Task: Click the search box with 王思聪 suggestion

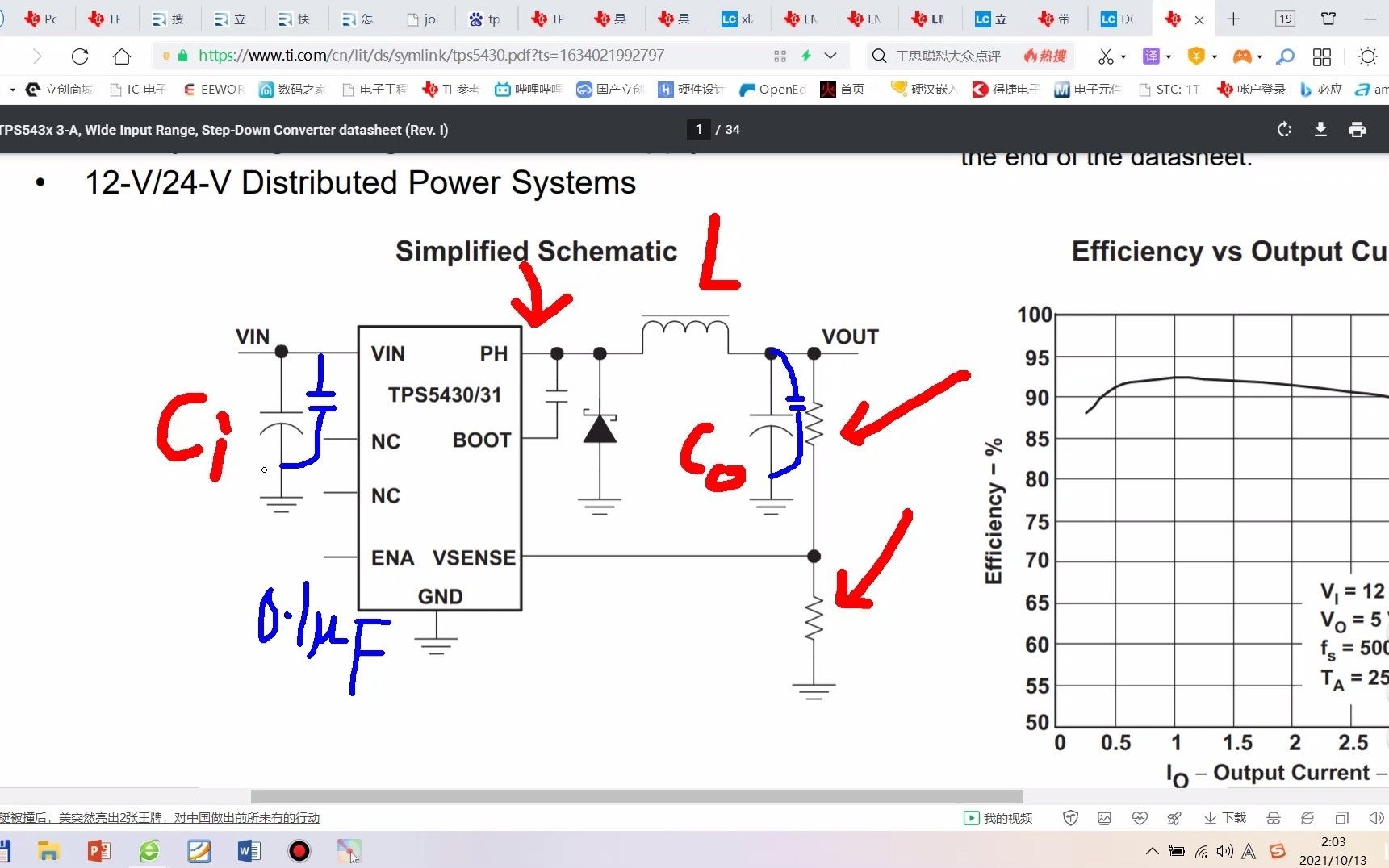Action: [x=948, y=56]
